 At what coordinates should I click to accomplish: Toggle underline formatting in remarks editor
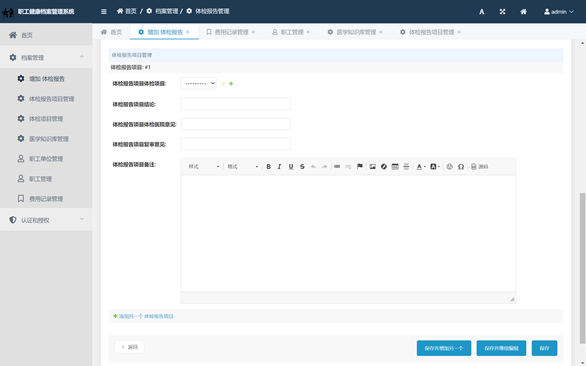291,167
